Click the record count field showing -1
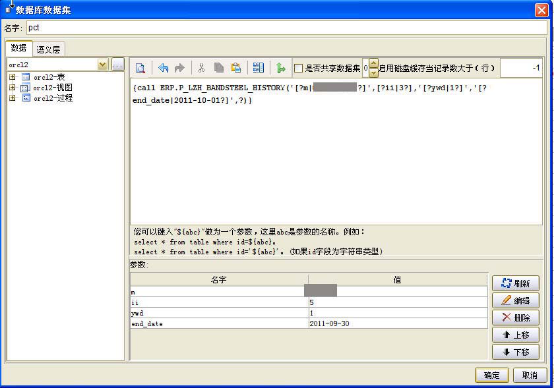 pos(520,68)
